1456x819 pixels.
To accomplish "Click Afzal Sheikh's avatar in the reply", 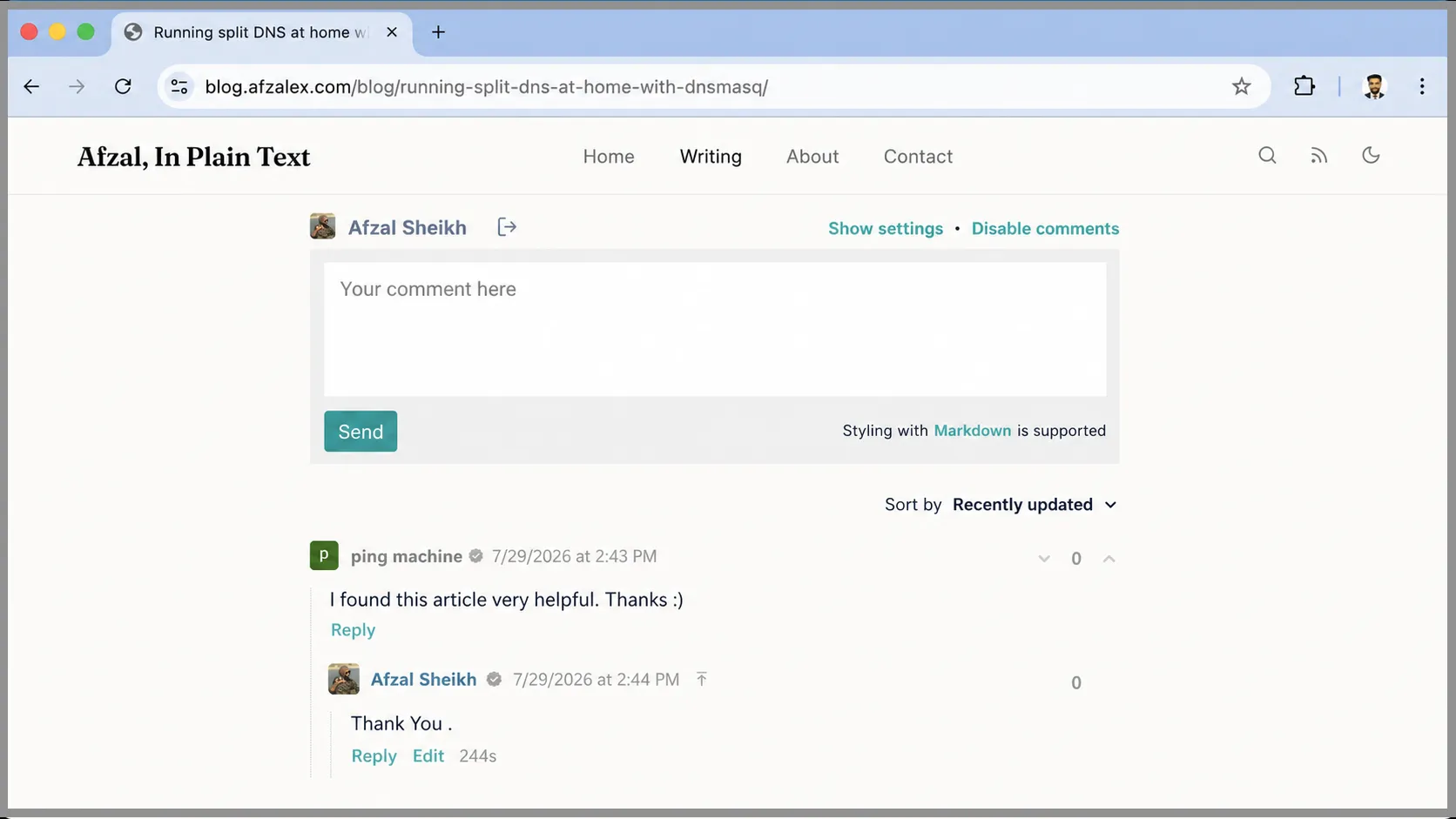I will coord(343,679).
